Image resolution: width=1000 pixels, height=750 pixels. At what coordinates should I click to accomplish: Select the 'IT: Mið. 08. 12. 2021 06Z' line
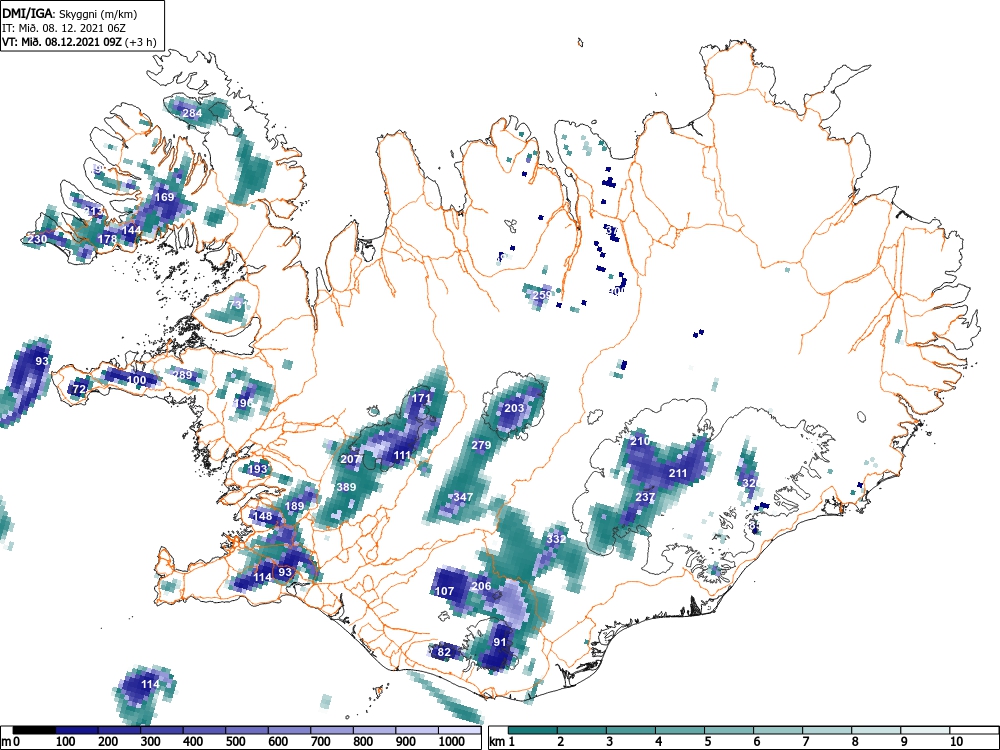pos(63,27)
